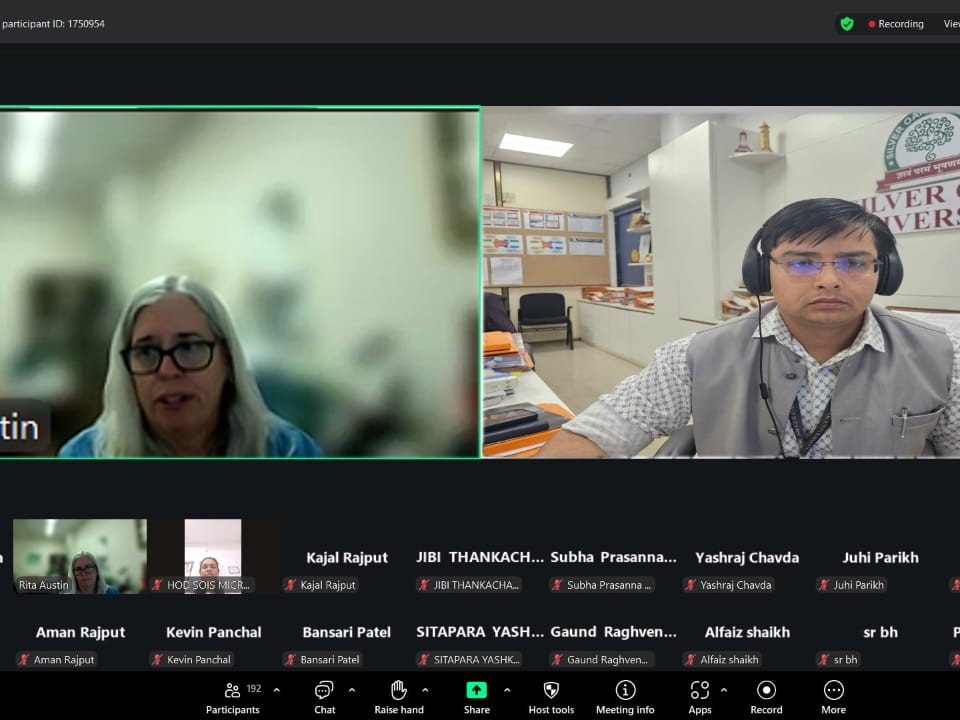
Task: Click Kajal Rajput's muted microphone icon
Action: tap(291, 585)
